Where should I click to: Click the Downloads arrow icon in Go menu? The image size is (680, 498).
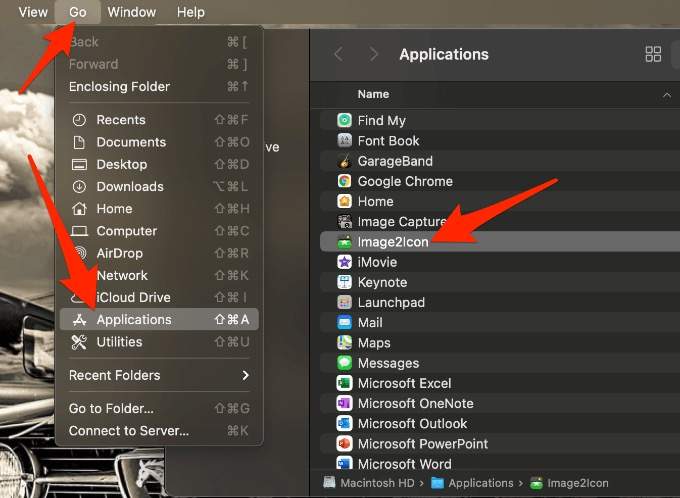79,187
